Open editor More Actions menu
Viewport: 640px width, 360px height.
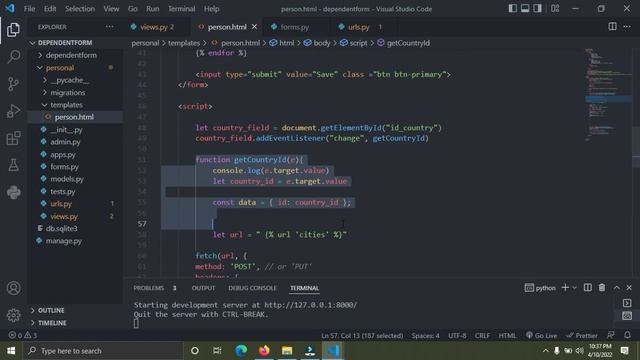point(627,27)
